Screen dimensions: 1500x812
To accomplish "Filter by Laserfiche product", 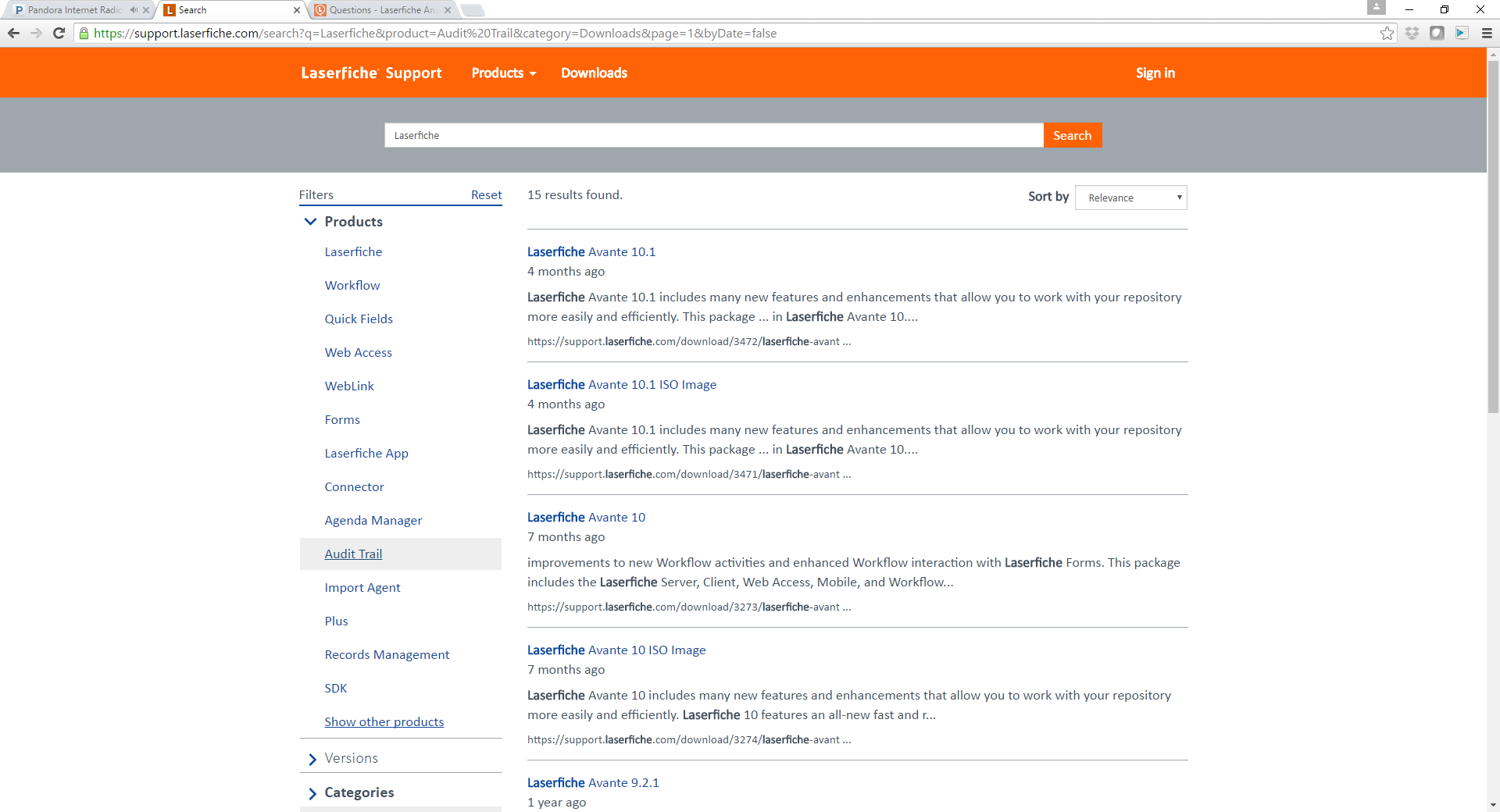I will 353,251.
